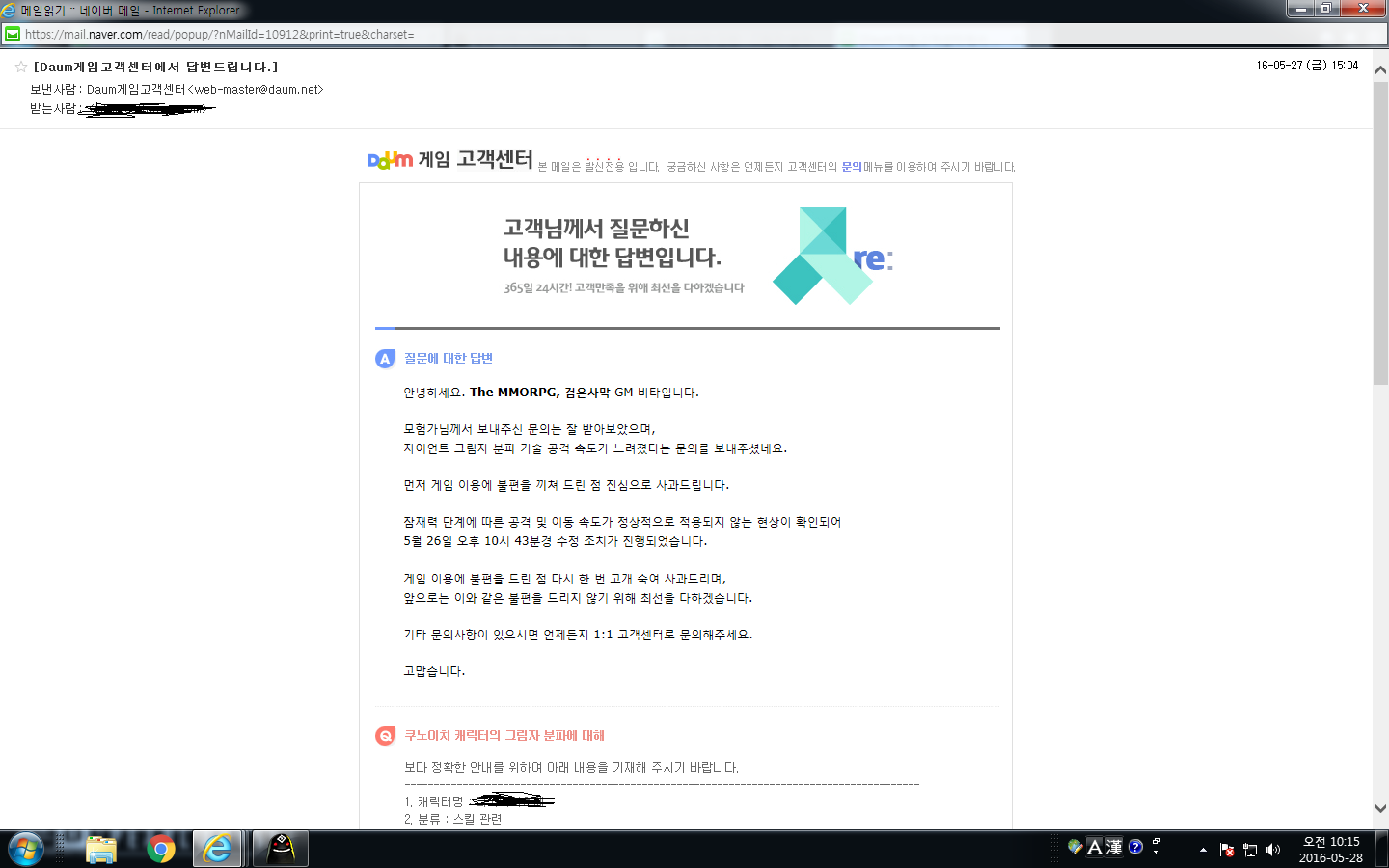
Task: Click the line starting 안녕하세요. The MMORPG
Action: tap(551, 393)
